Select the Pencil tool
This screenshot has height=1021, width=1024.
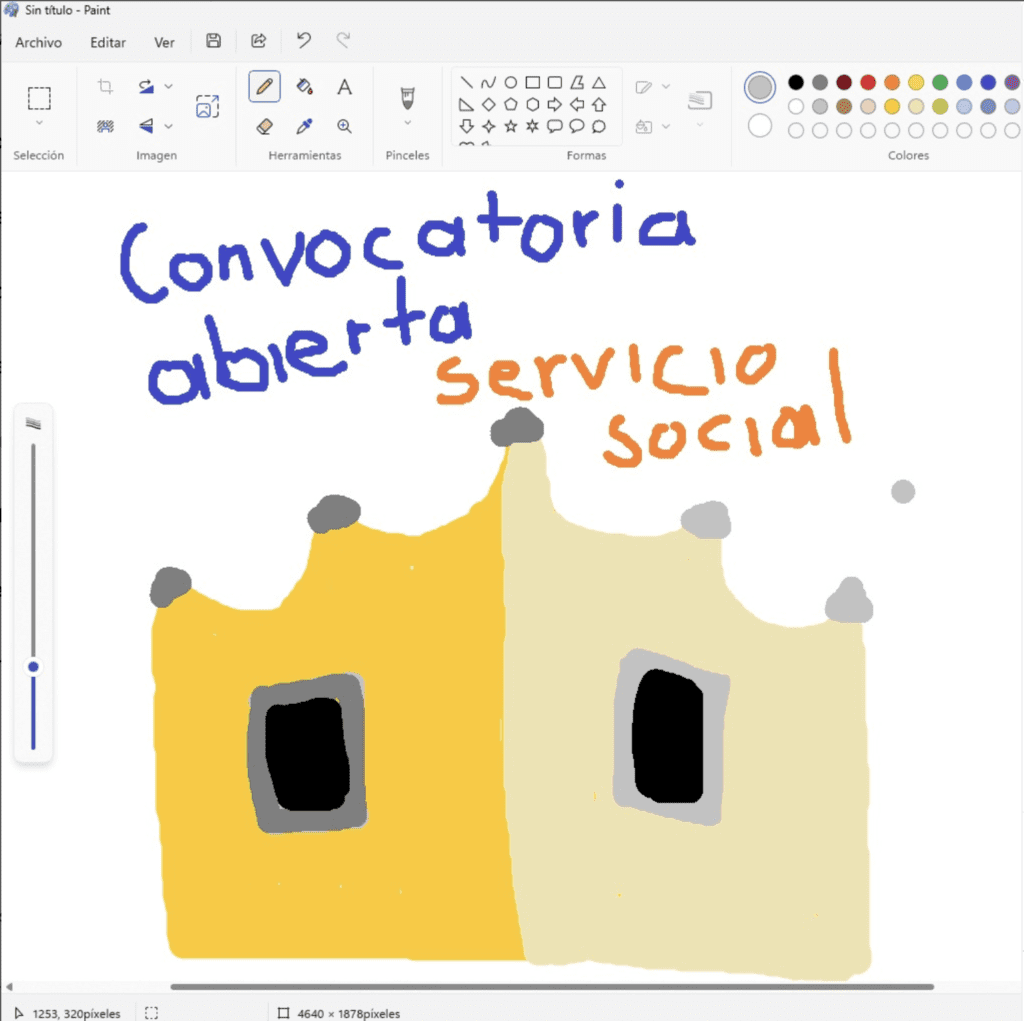click(264, 86)
